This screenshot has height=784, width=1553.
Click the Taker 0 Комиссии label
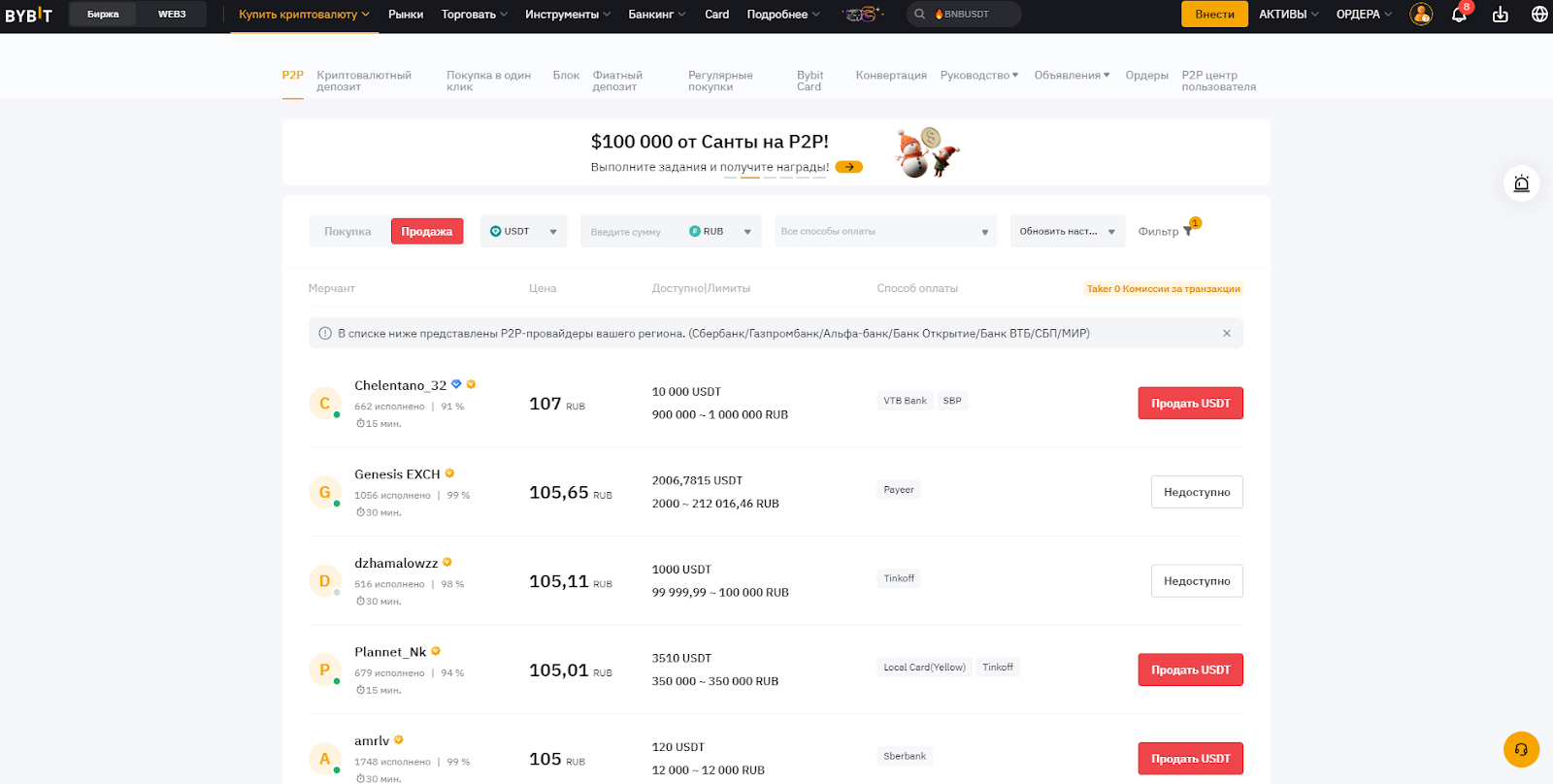[x=1164, y=288]
